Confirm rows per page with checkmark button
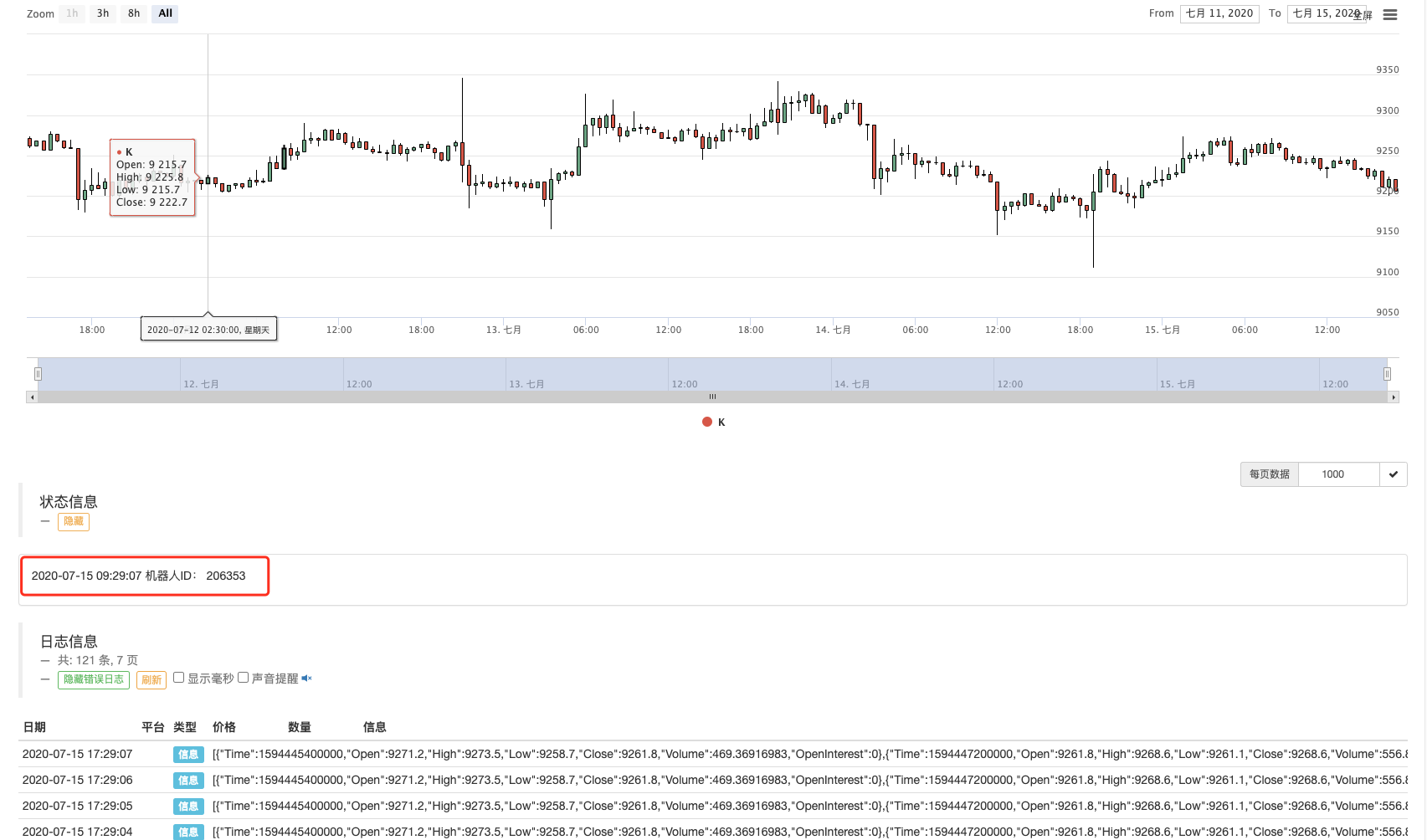Screen dimensions: 1427x840 pos(1394,474)
